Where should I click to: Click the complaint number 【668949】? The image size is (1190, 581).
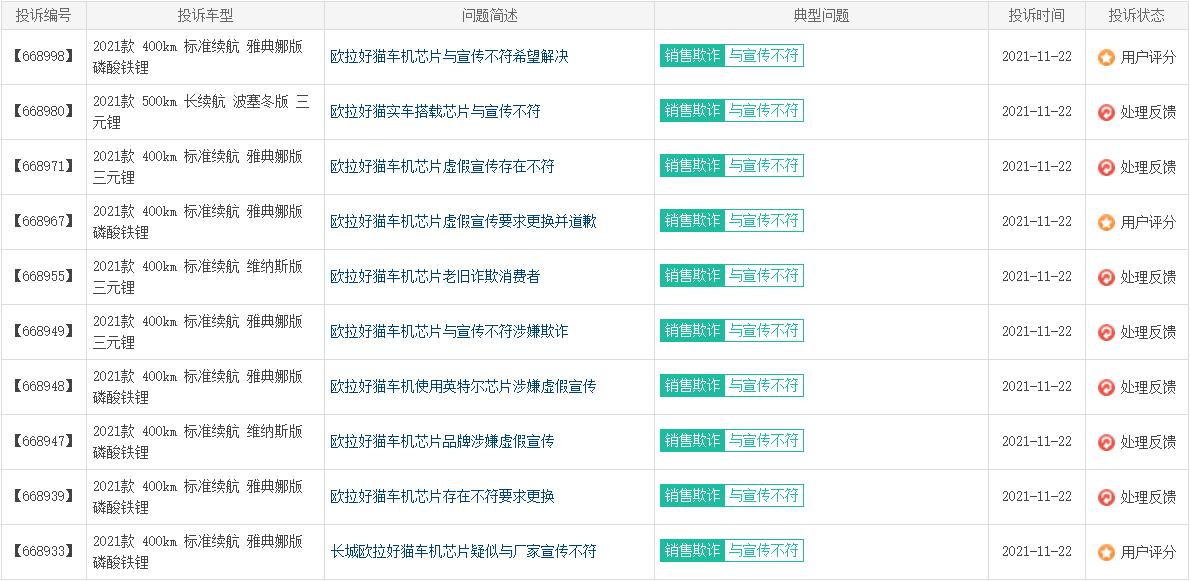point(43,332)
